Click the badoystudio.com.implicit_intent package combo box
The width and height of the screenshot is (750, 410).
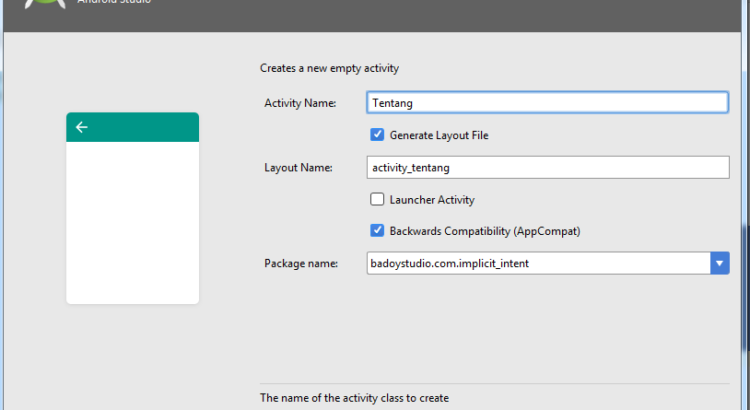(x=537, y=263)
